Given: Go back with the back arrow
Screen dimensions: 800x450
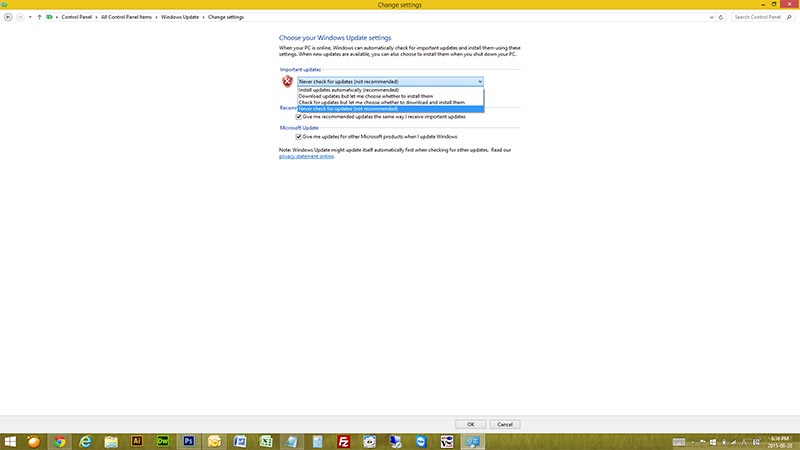Looking at the screenshot, I should pyautogui.click(x=8, y=17).
